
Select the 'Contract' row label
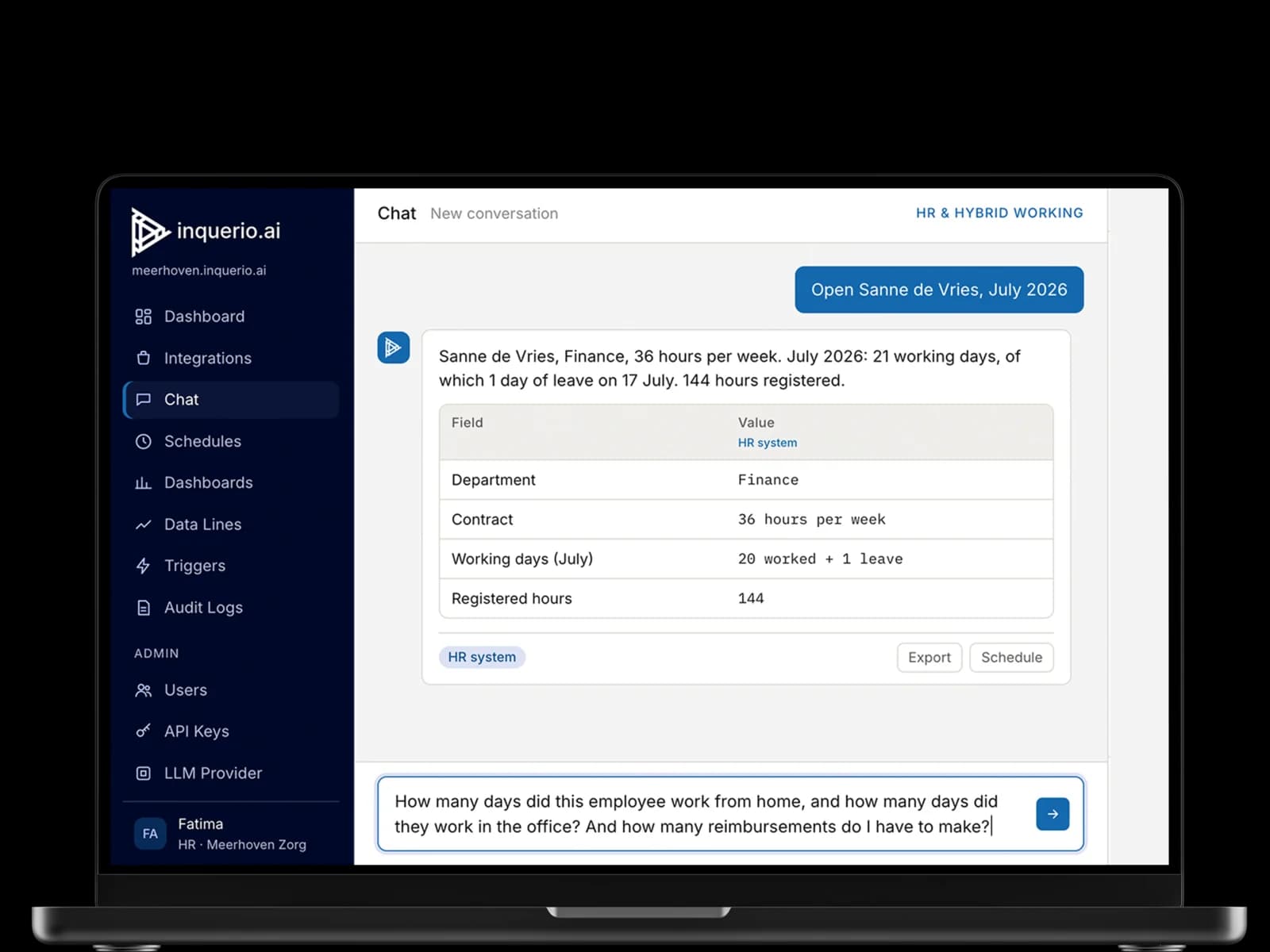(x=482, y=520)
